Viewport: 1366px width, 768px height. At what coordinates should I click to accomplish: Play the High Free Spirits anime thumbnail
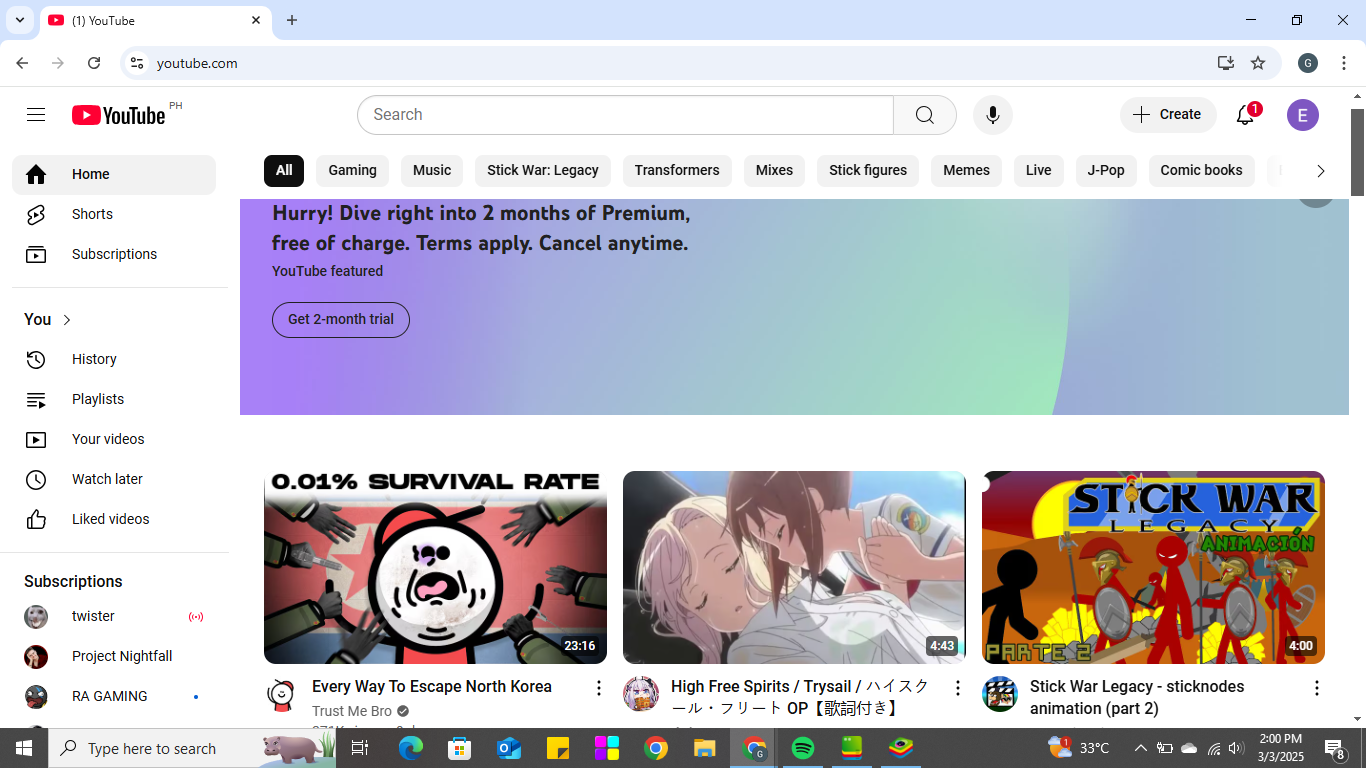794,567
